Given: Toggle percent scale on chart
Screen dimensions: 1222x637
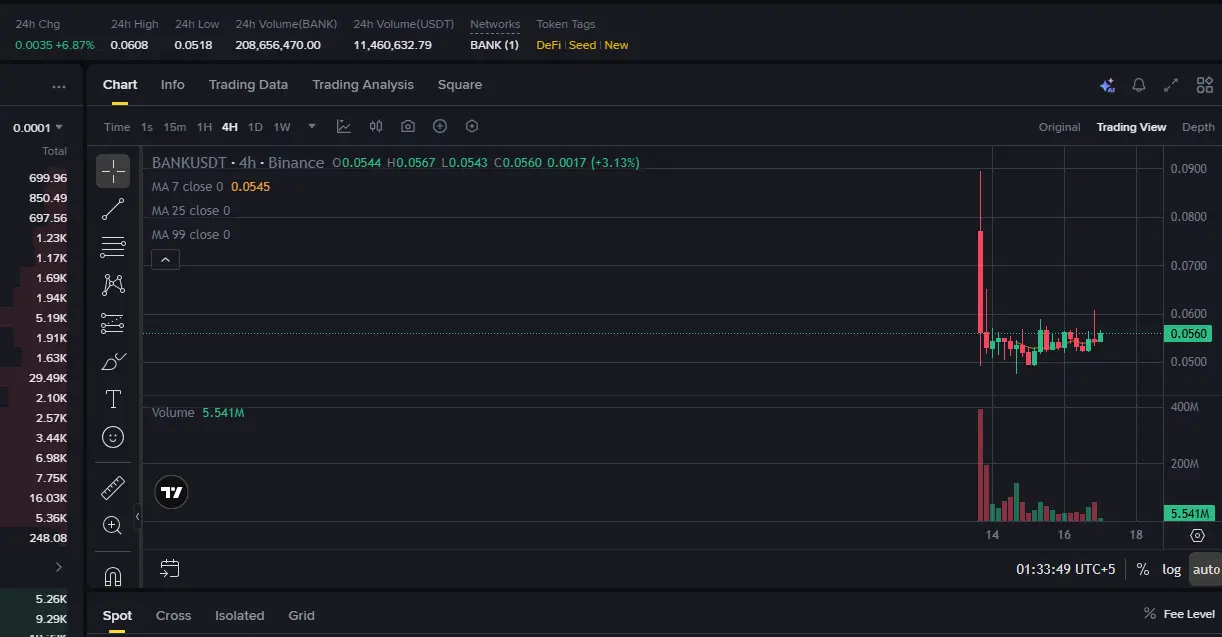Looking at the screenshot, I should tap(1142, 569).
